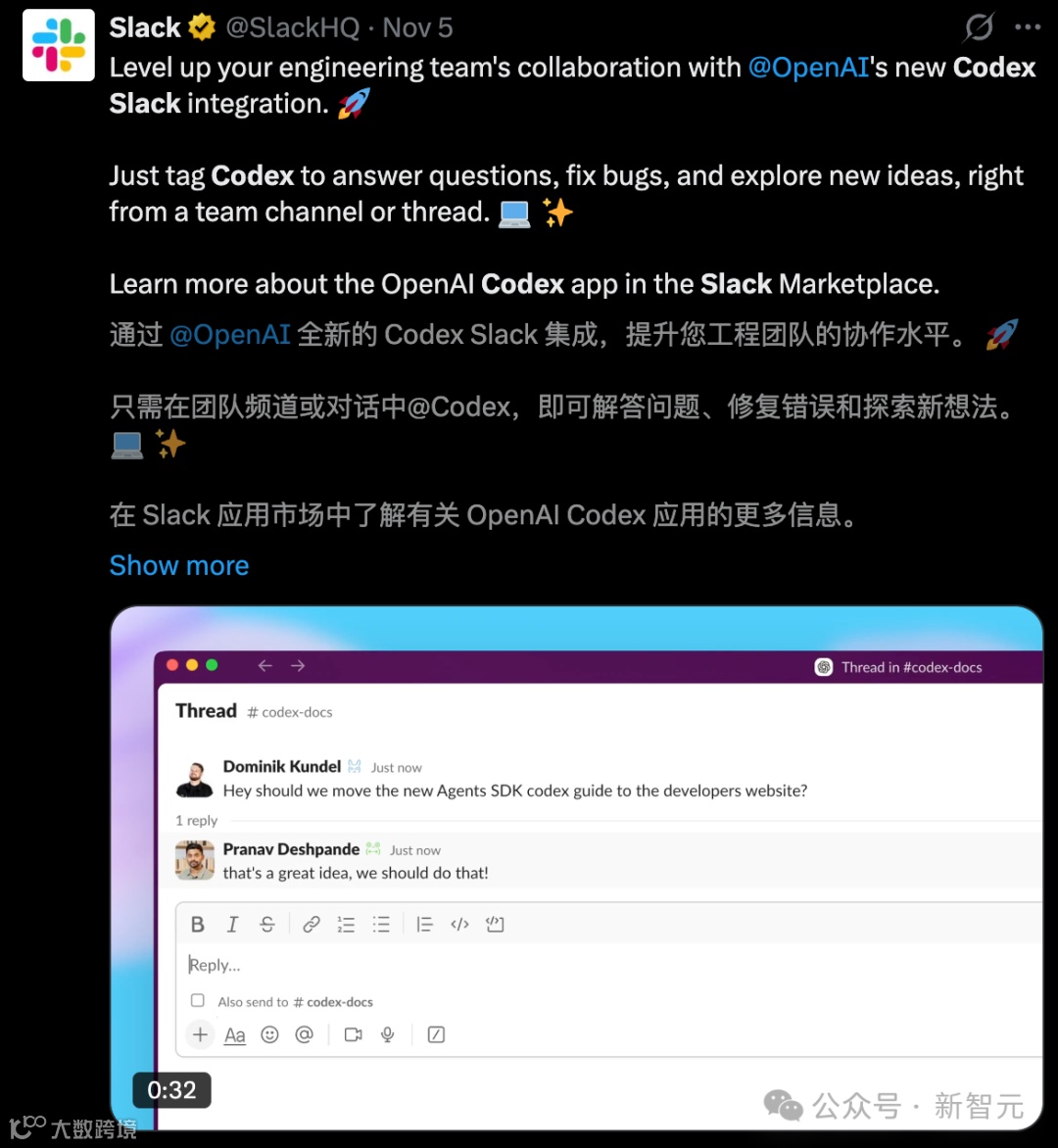This screenshot has width=1058, height=1148.
Task: Select the ordered list icon
Action: [x=346, y=924]
